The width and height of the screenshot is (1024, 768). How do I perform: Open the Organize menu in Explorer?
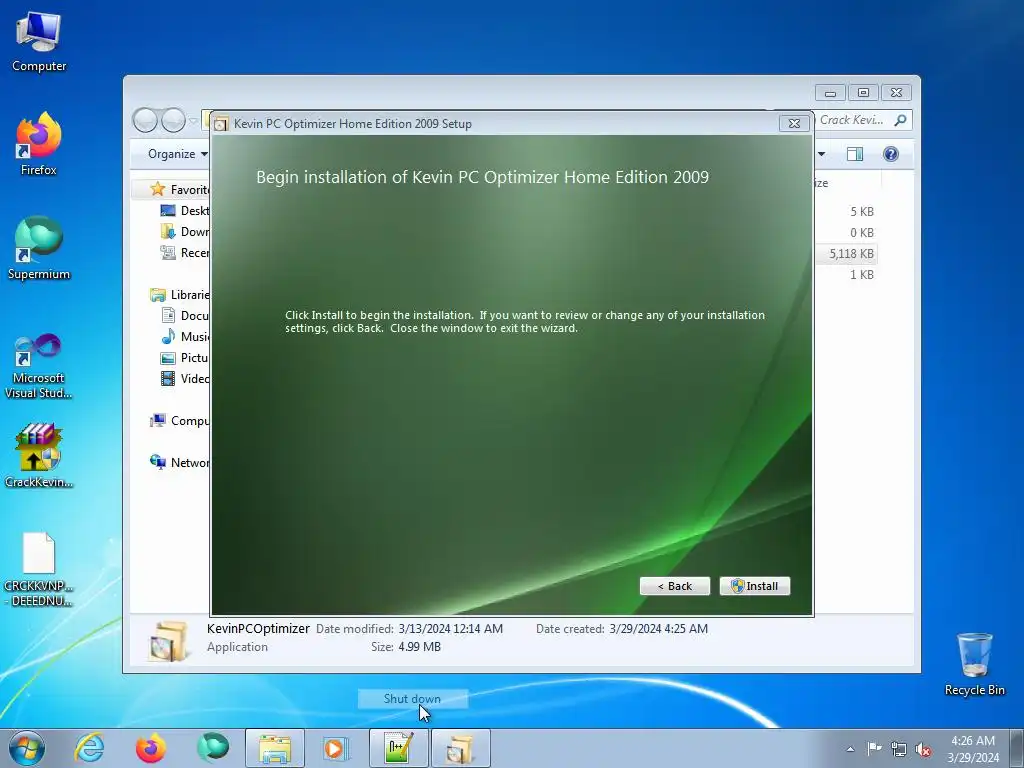(177, 154)
